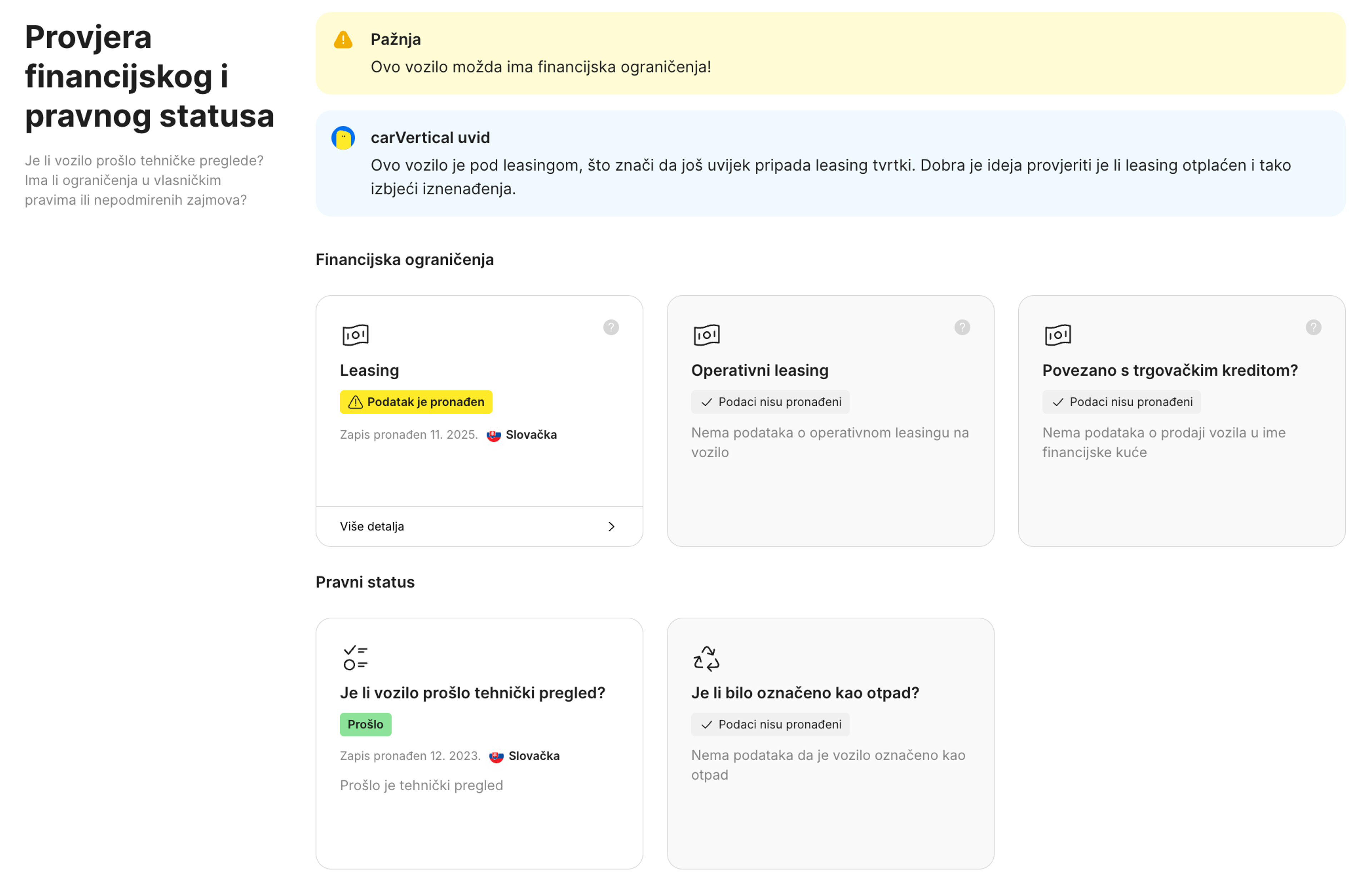The width and height of the screenshot is (1372, 885).
Task: Click the trgovačkim kreditom money icon
Action: pos(1058,335)
